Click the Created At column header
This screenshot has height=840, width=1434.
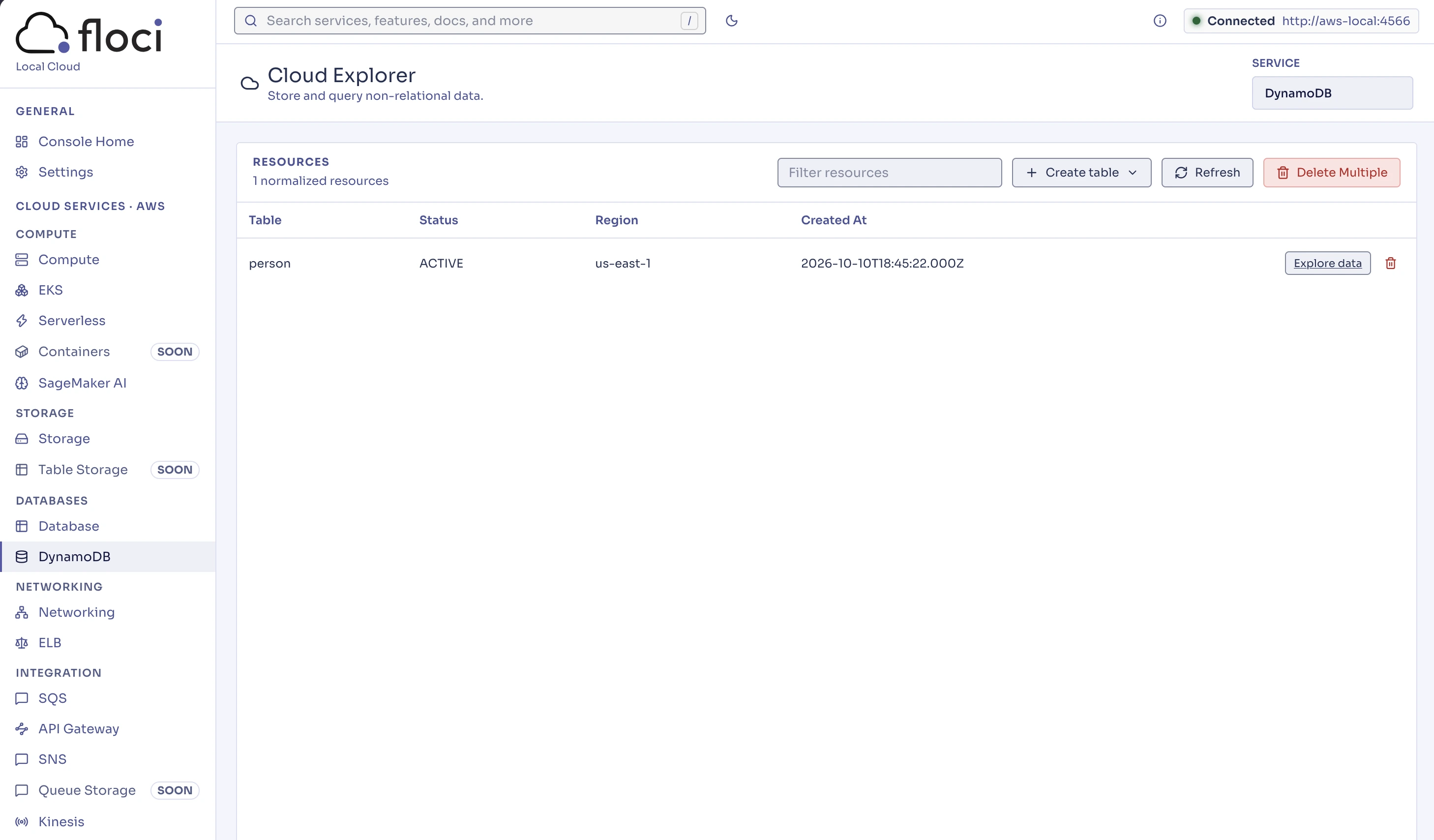(x=834, y=220)
